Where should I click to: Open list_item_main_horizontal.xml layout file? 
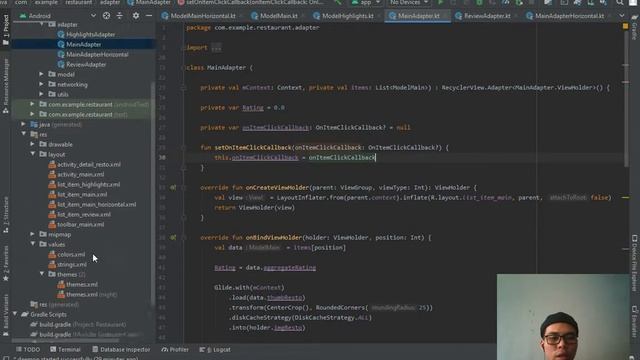tap(92, 204)
